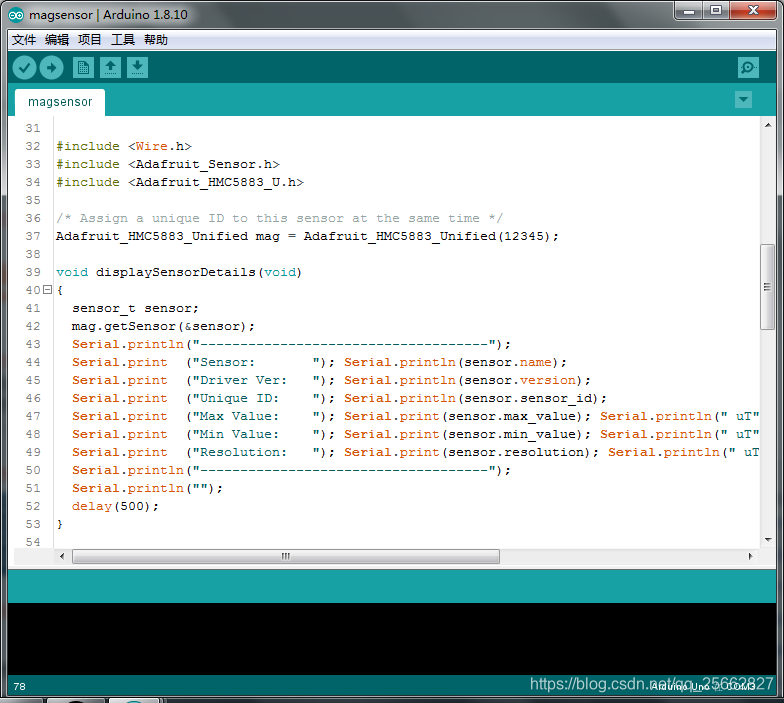Click the black console output area

[392, 638]
